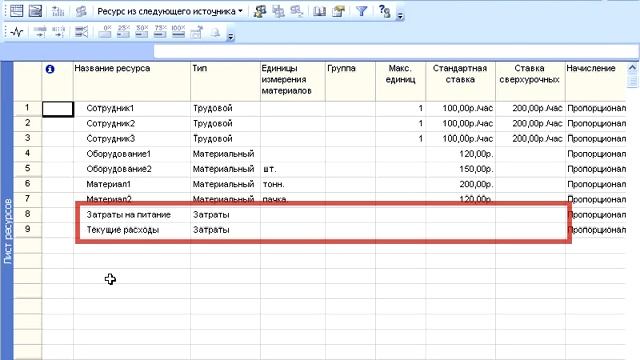Click the 'Сотрудник3' resource name cell
Image resolution: width=640 pixels, height=360 pixels.
tap(132, 139)
